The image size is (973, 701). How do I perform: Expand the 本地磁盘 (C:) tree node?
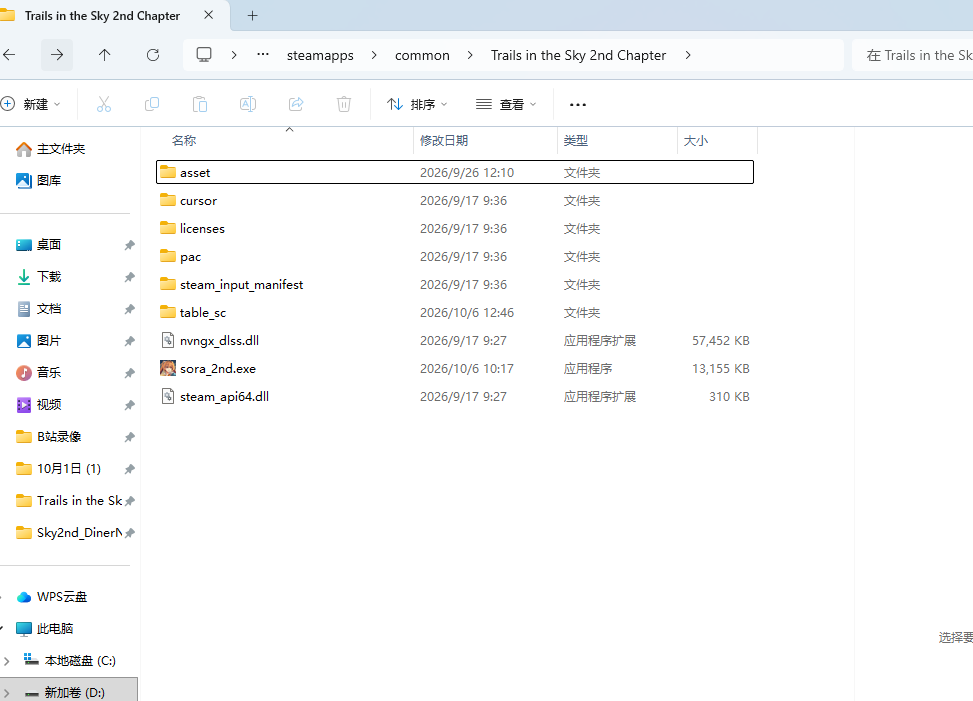tap(6, 661)
